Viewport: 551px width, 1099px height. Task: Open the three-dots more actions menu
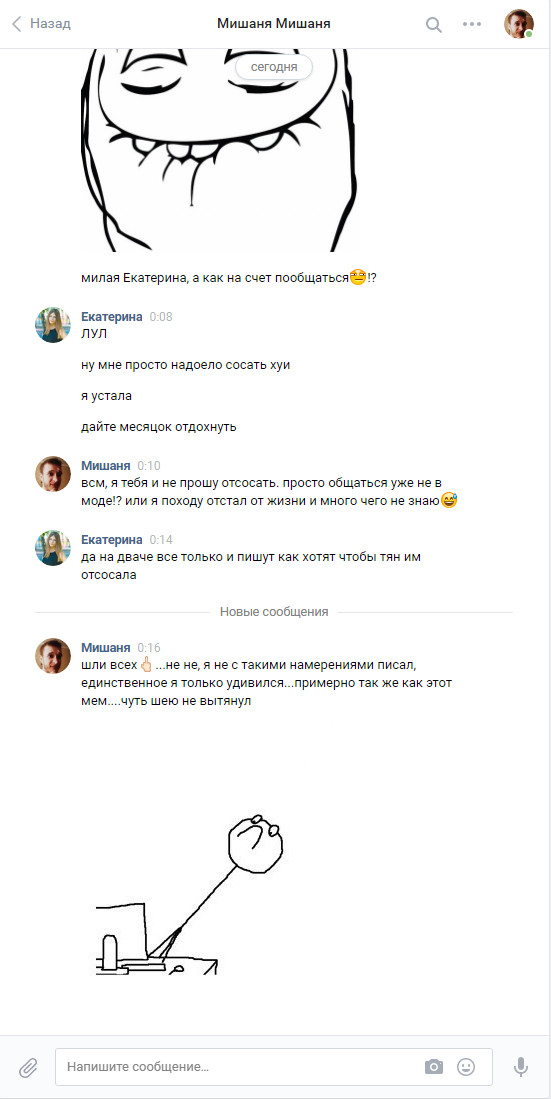coord(472,25)
